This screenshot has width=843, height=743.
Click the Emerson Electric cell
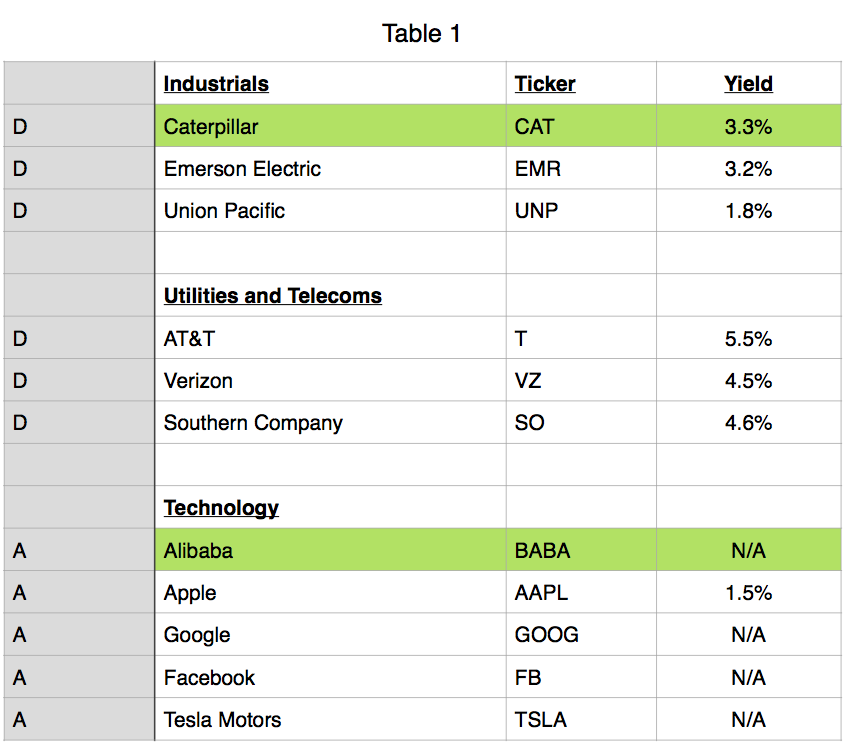pyautogui.click(x=242, y=169)
